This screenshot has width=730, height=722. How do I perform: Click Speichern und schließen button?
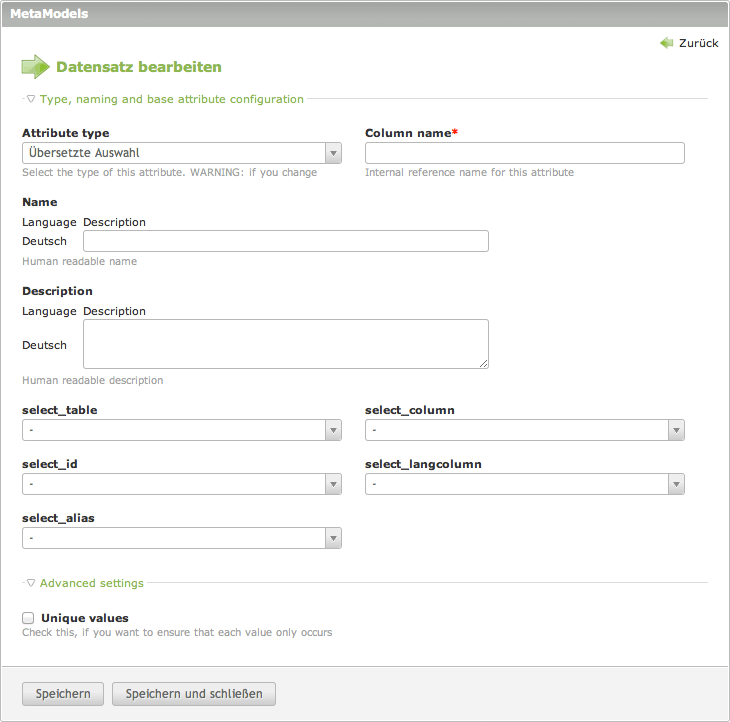[194, 694]
